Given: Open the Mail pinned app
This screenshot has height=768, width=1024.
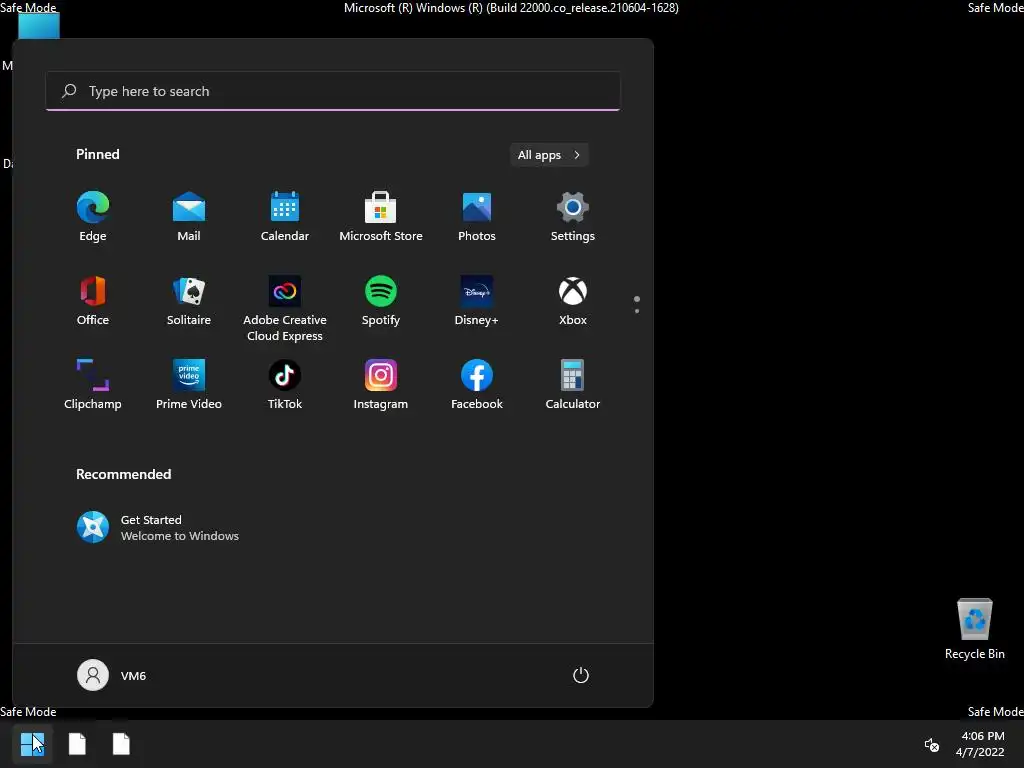Looking at the screenshot, I should (x=189, y=217).
